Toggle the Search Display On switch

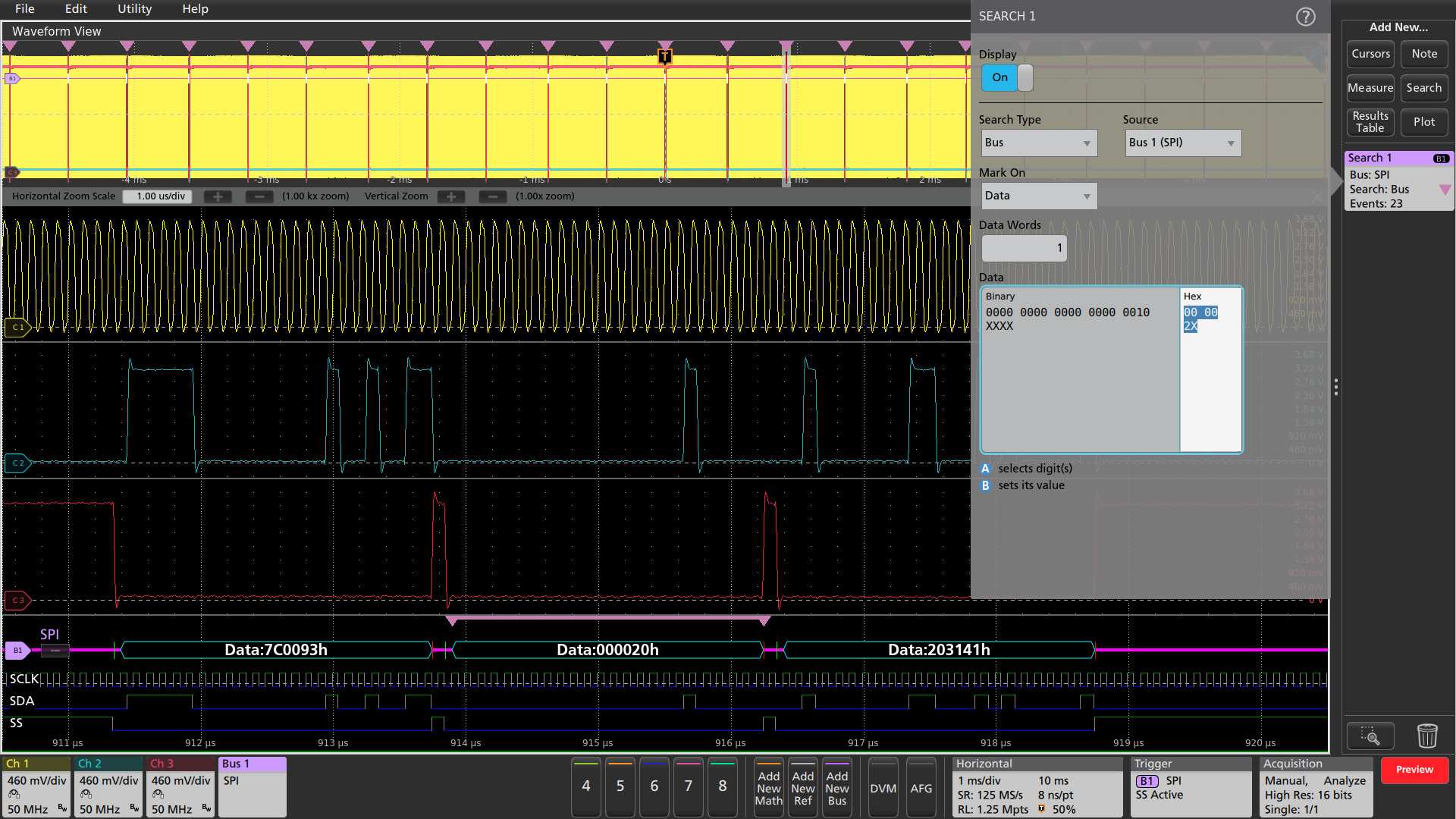pos(1006,77)
